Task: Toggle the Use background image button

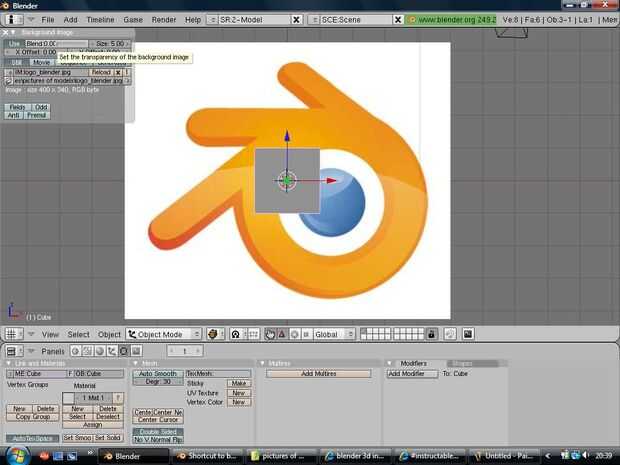Action: [x=14, y=43]
